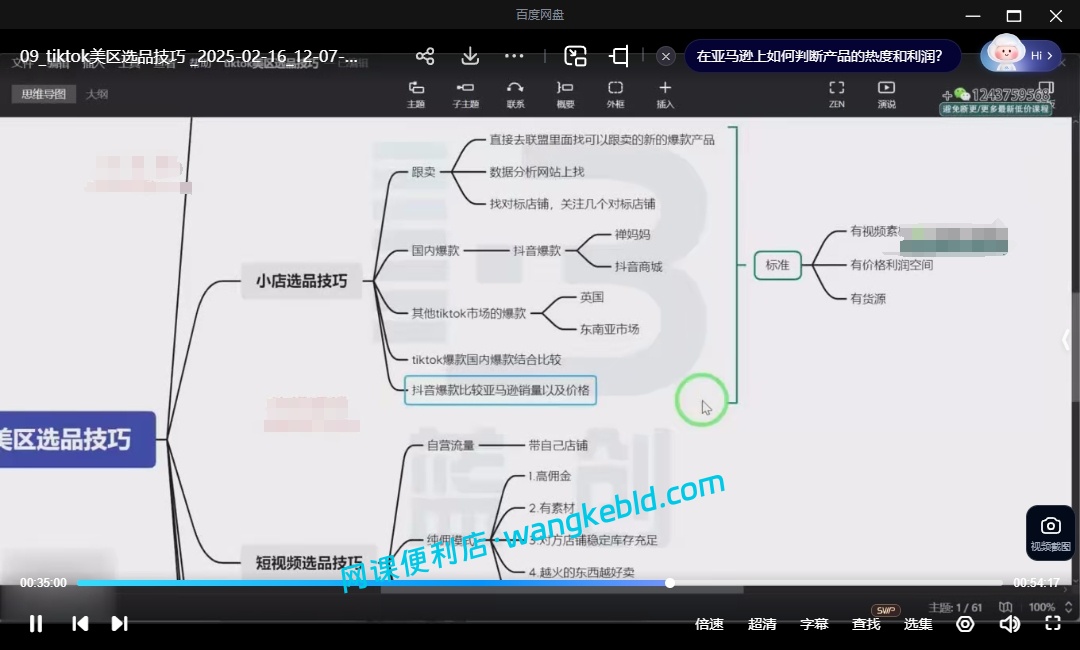Click 插入 insert plus tool

click(665, 94)
